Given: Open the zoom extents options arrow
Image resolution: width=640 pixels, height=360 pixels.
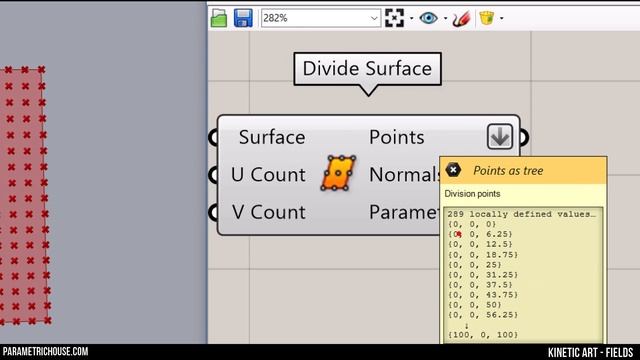Looking at the screenshot, I should pyautogui.click(x=411, y=18).
